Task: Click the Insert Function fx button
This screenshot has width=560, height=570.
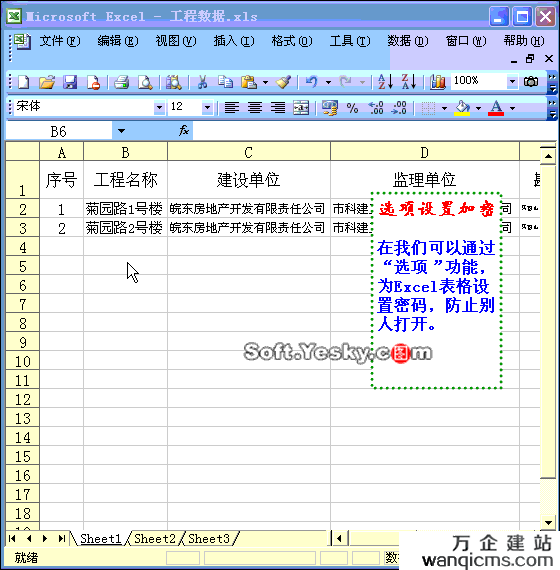Action: pyautogui.click(x=184, y=131)
